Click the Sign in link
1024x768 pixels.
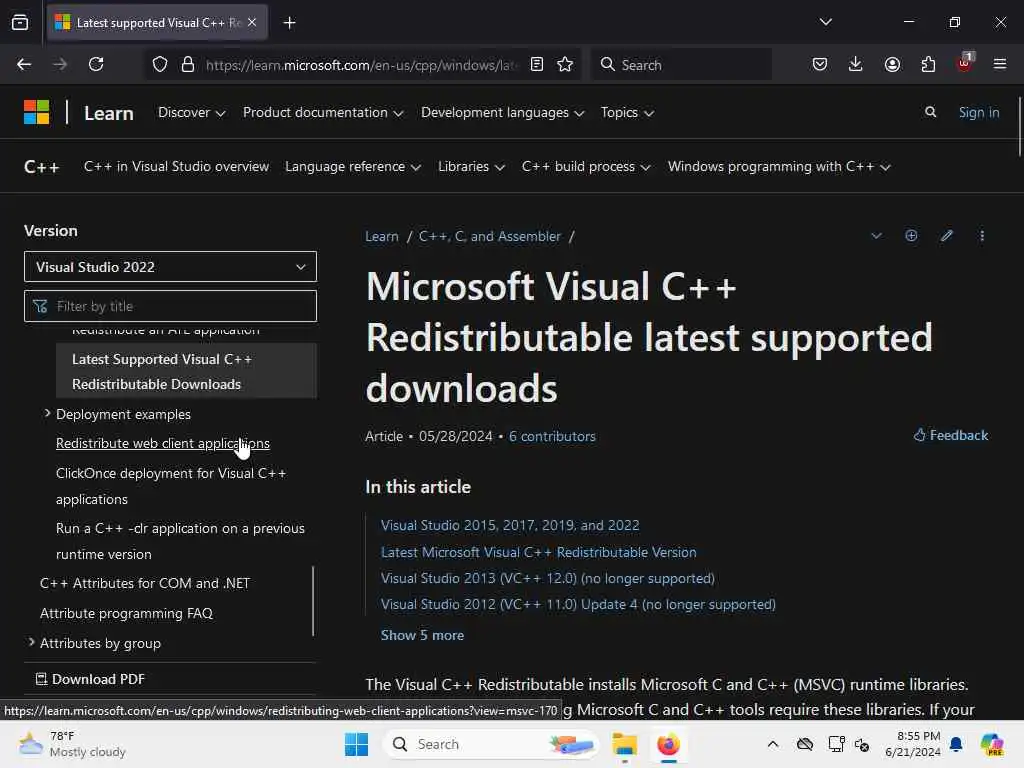click(978, 112)
